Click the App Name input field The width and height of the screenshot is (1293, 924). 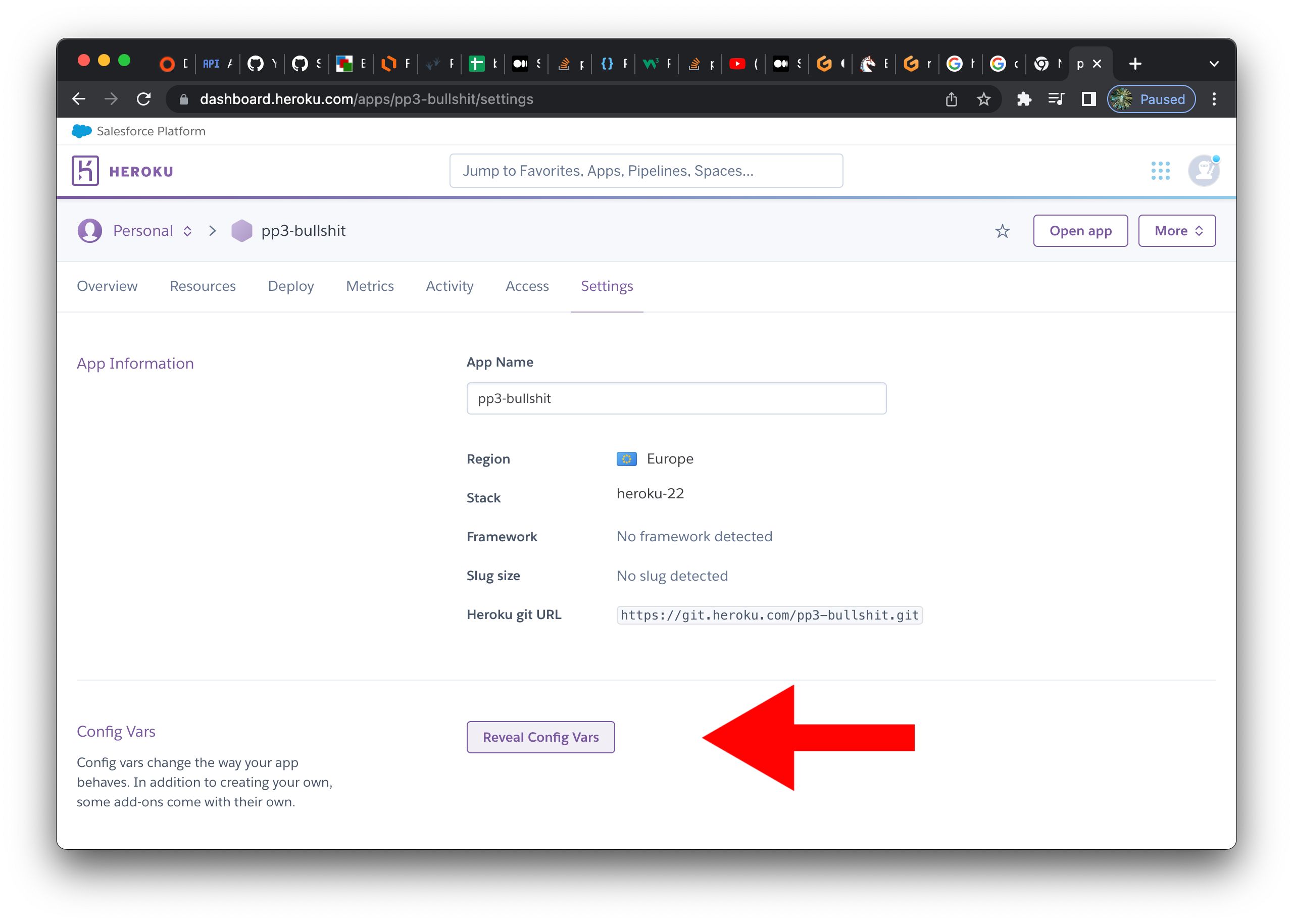click(x=676, y=398)
